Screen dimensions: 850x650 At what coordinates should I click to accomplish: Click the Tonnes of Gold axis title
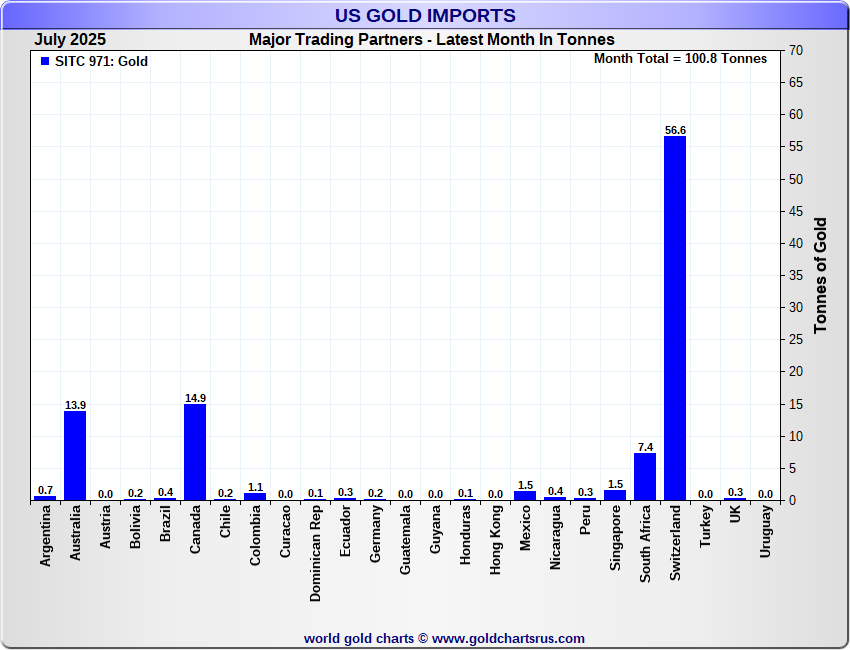[820, 275]
